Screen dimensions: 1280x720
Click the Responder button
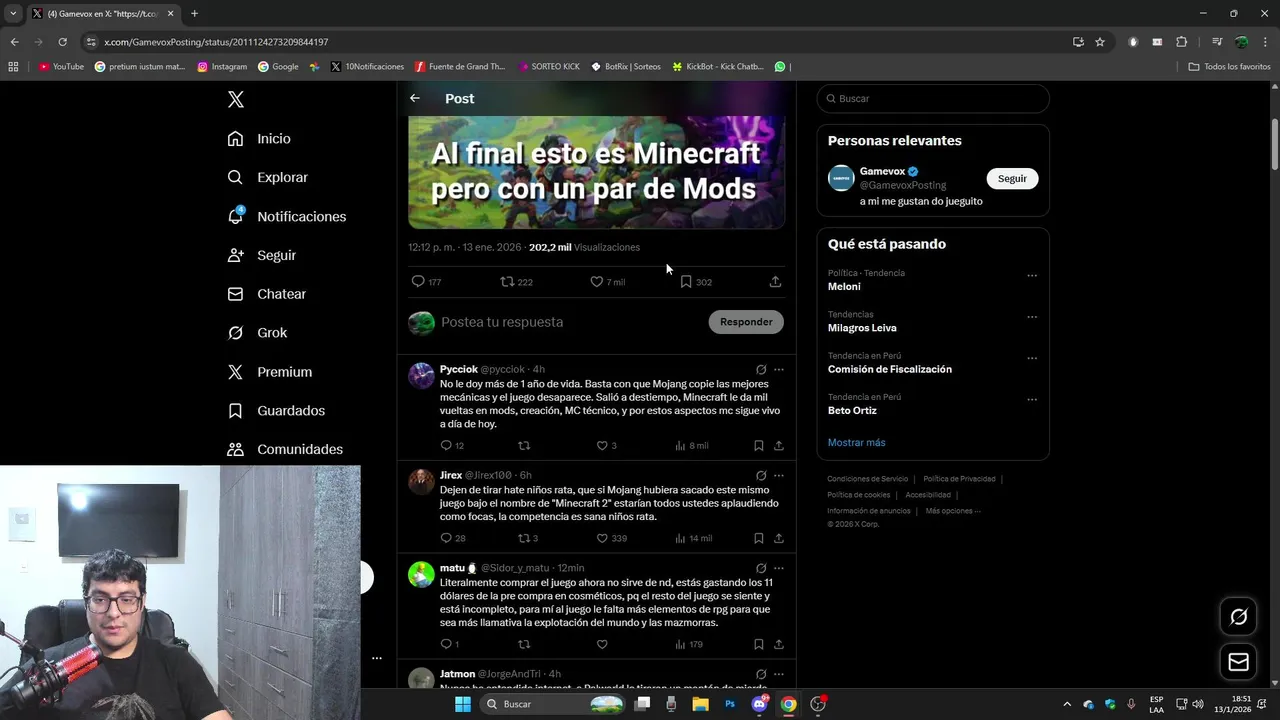pos(746,322)
